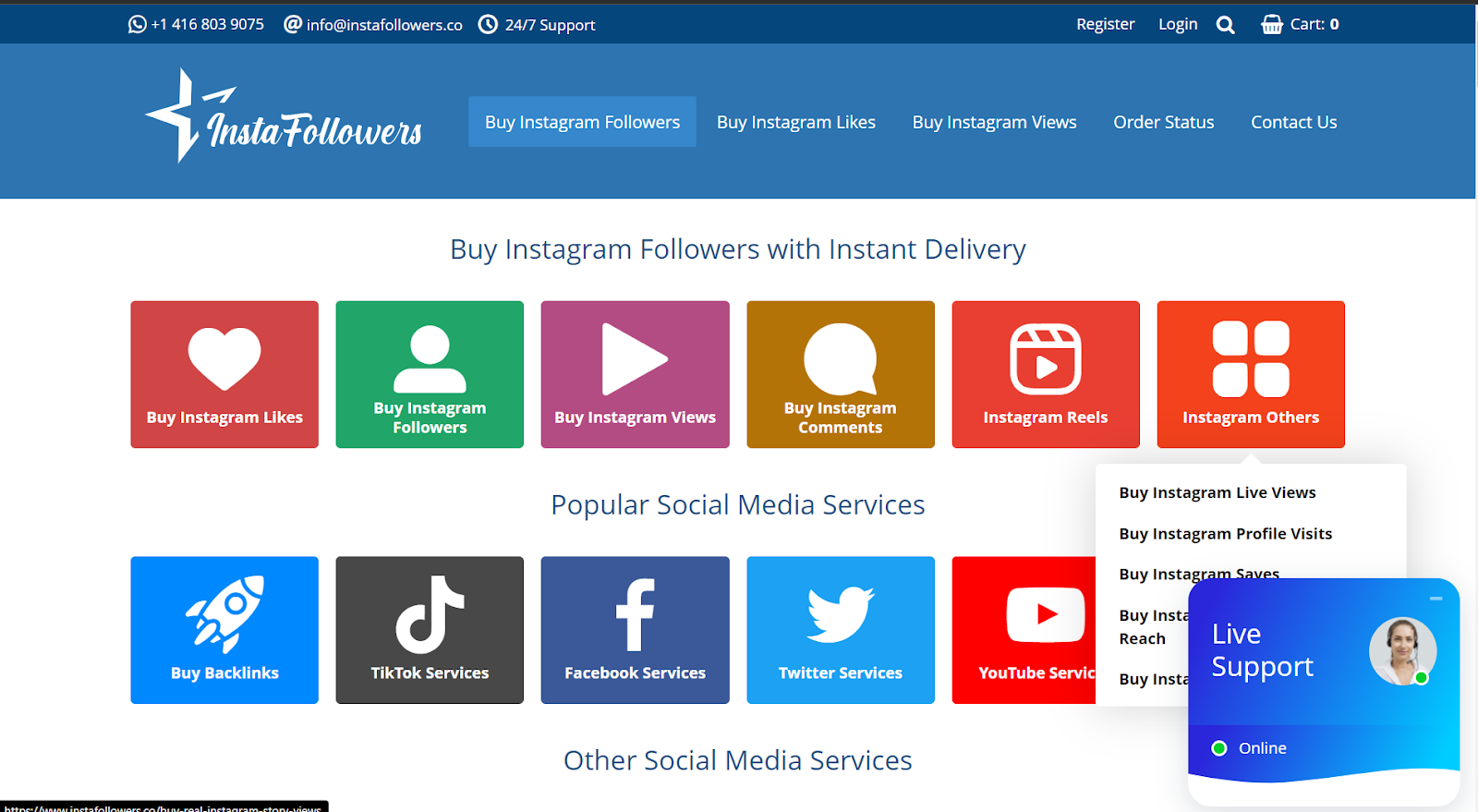Click the Twitter Services tile label
This screenshot has width=1478, height=812.
pyautogui.click(x=840, y=673)
